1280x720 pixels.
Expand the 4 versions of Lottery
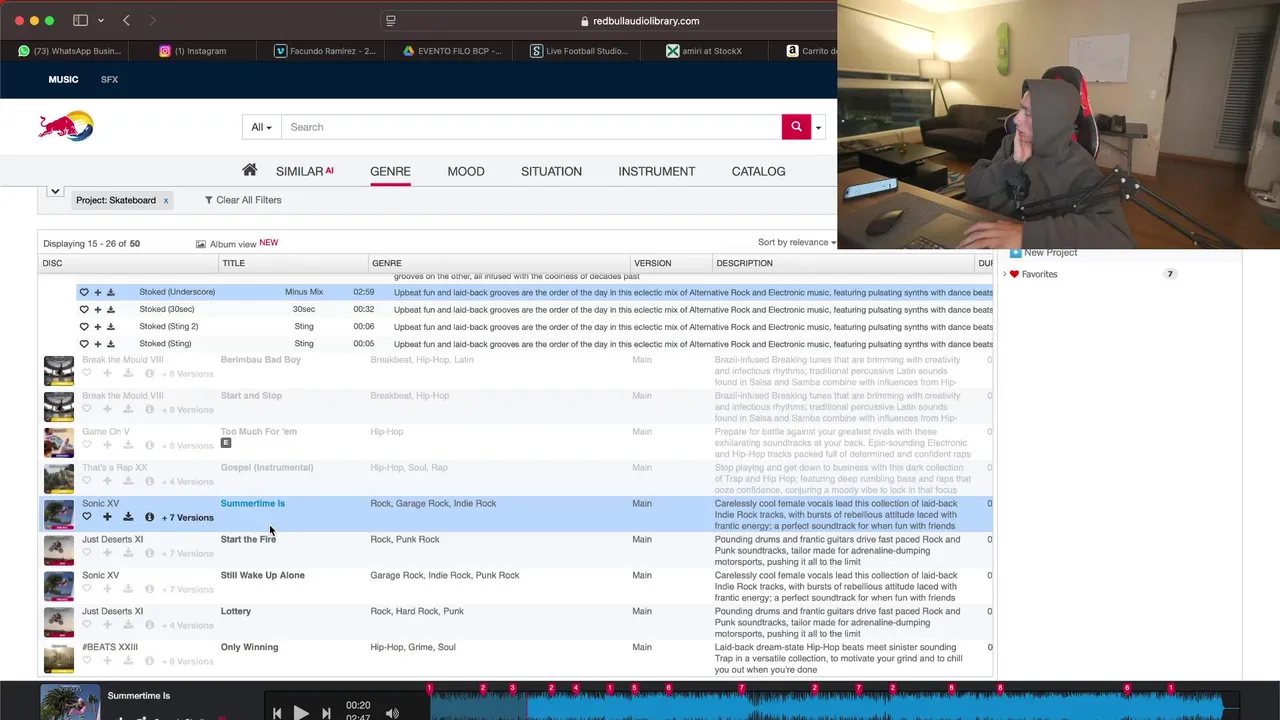[188, 625]
